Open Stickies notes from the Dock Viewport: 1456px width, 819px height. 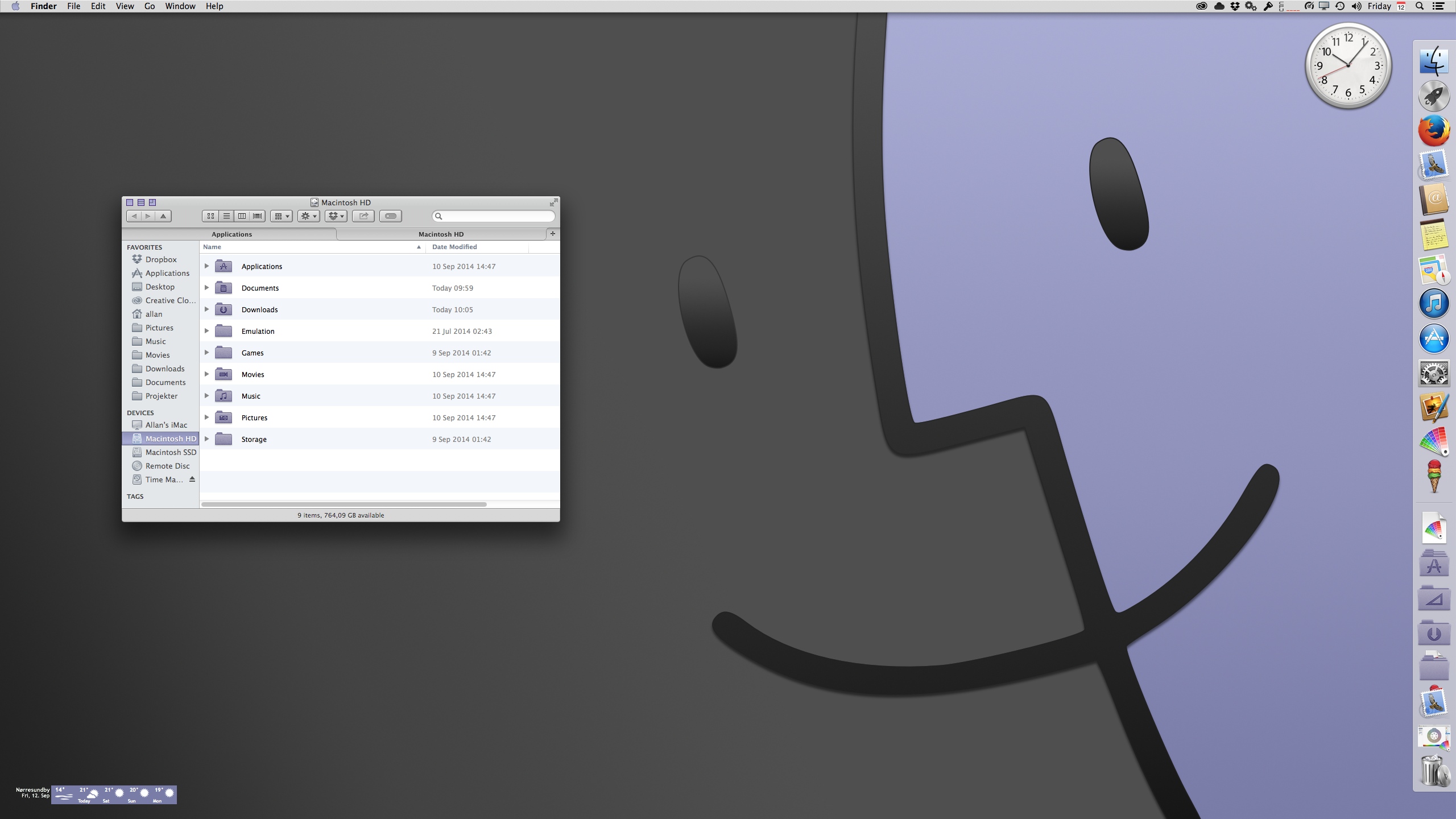(1434, 234)
